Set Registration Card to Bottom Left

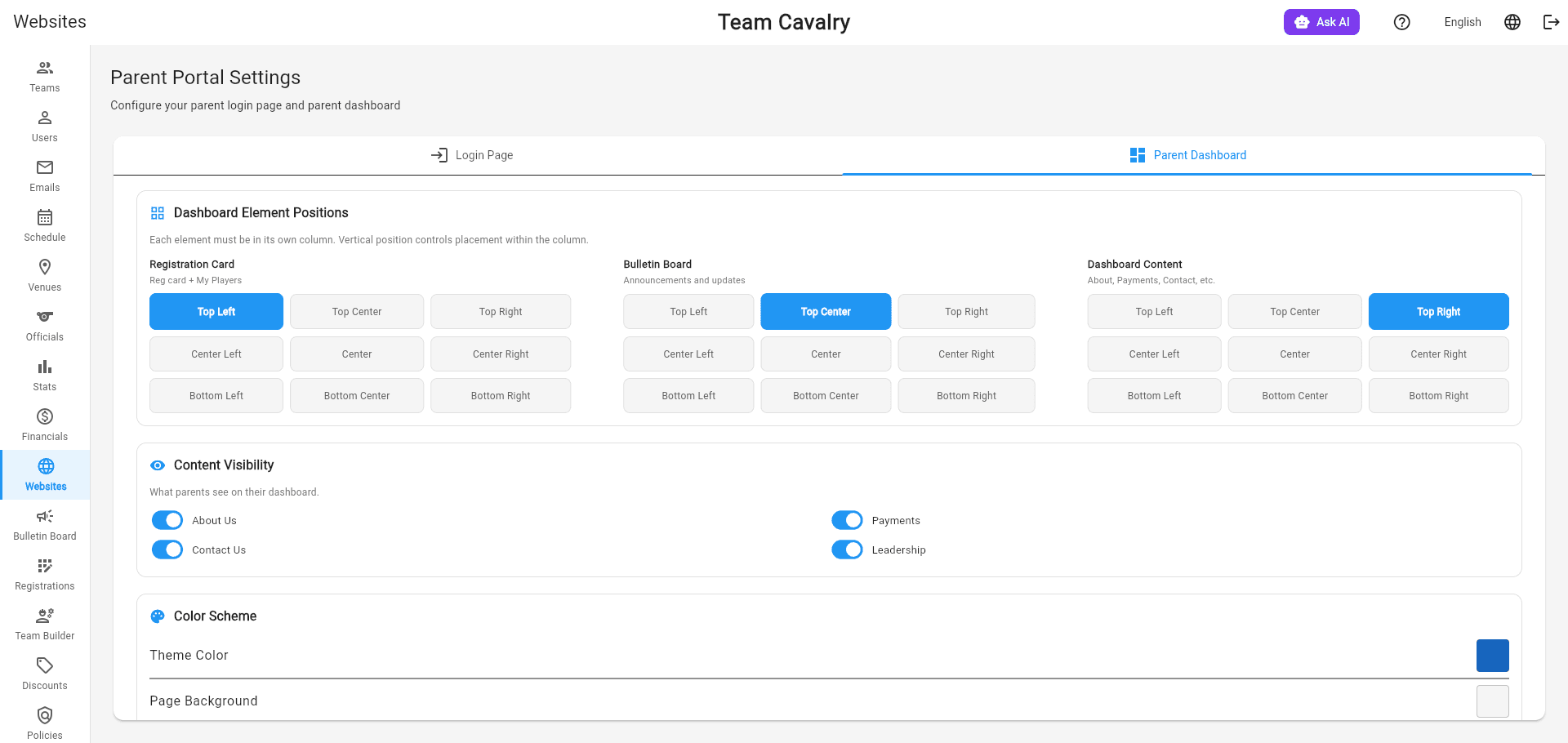pos(216,396)
